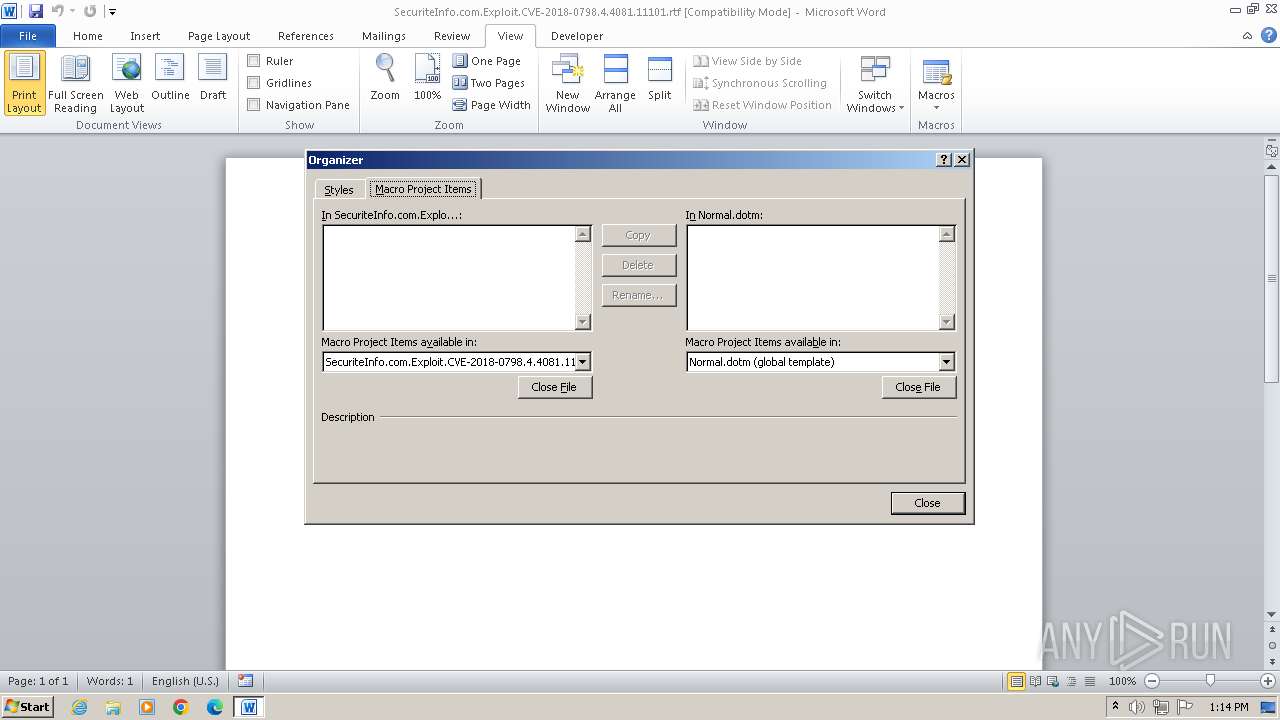The width and height of the screenshot is (1280, 720).
Task: Click the macro recording status bar icon
Action: click(x=246, y=681)
